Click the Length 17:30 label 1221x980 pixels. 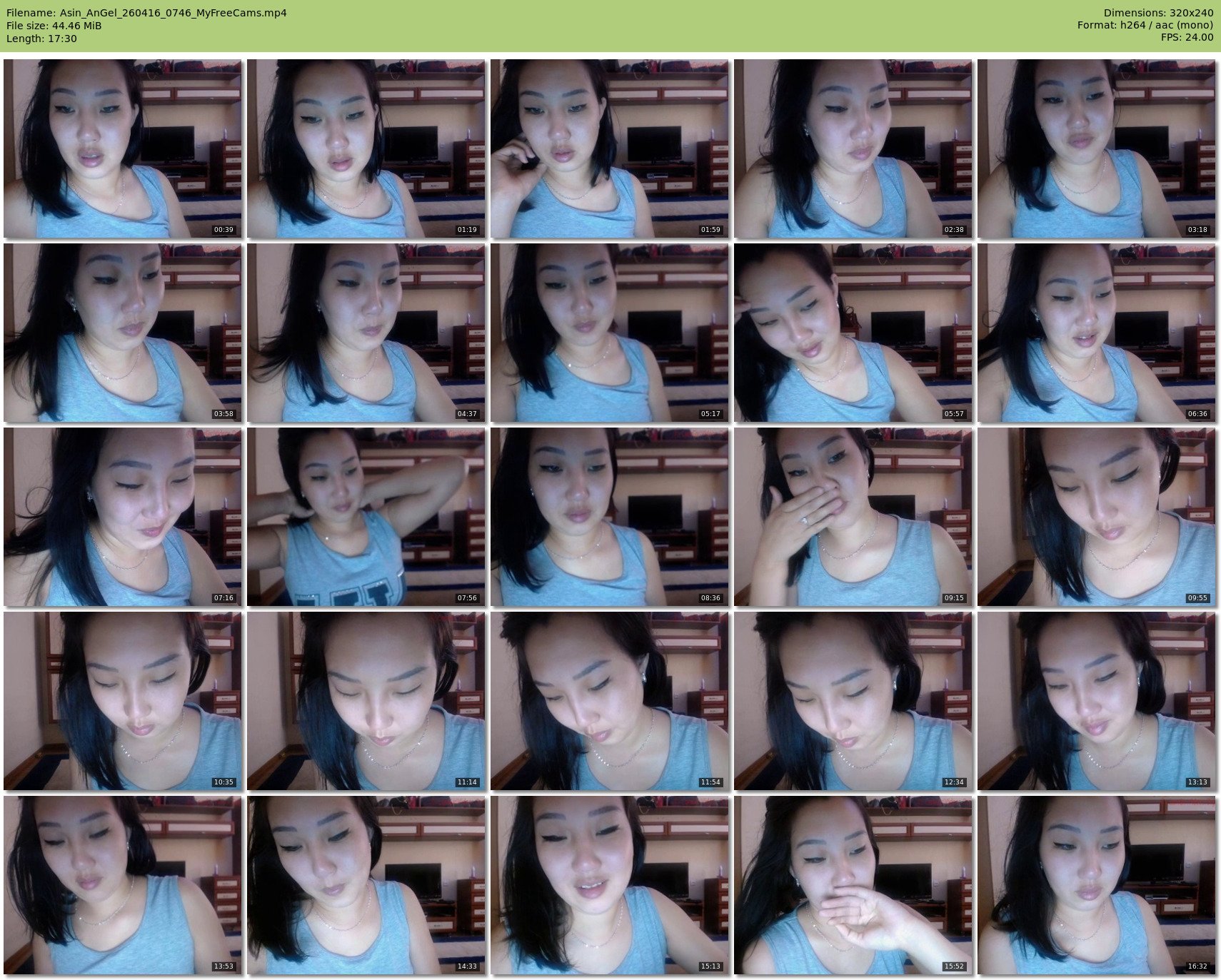(41, 39)
